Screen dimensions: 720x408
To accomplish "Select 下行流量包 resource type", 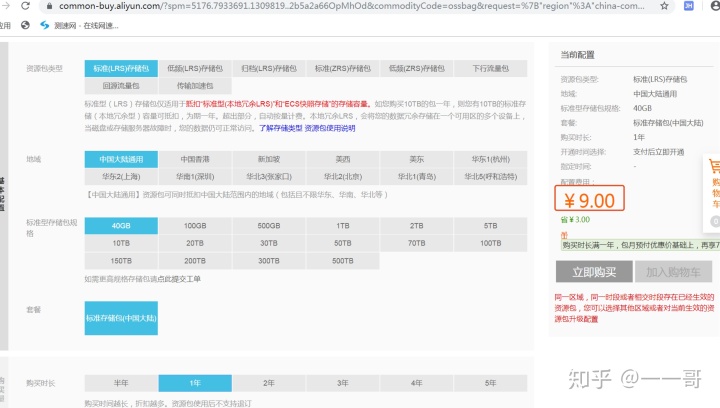I will tap(490, 68).
